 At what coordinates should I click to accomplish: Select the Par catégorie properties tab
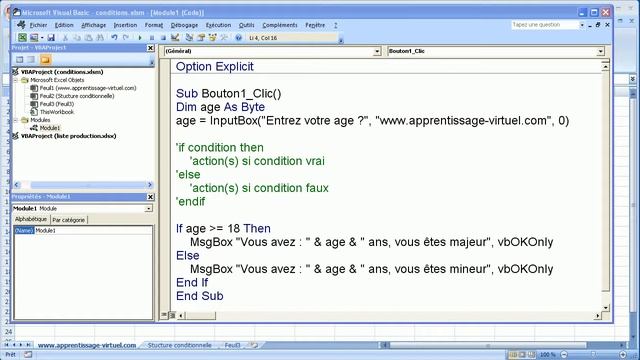69,220
